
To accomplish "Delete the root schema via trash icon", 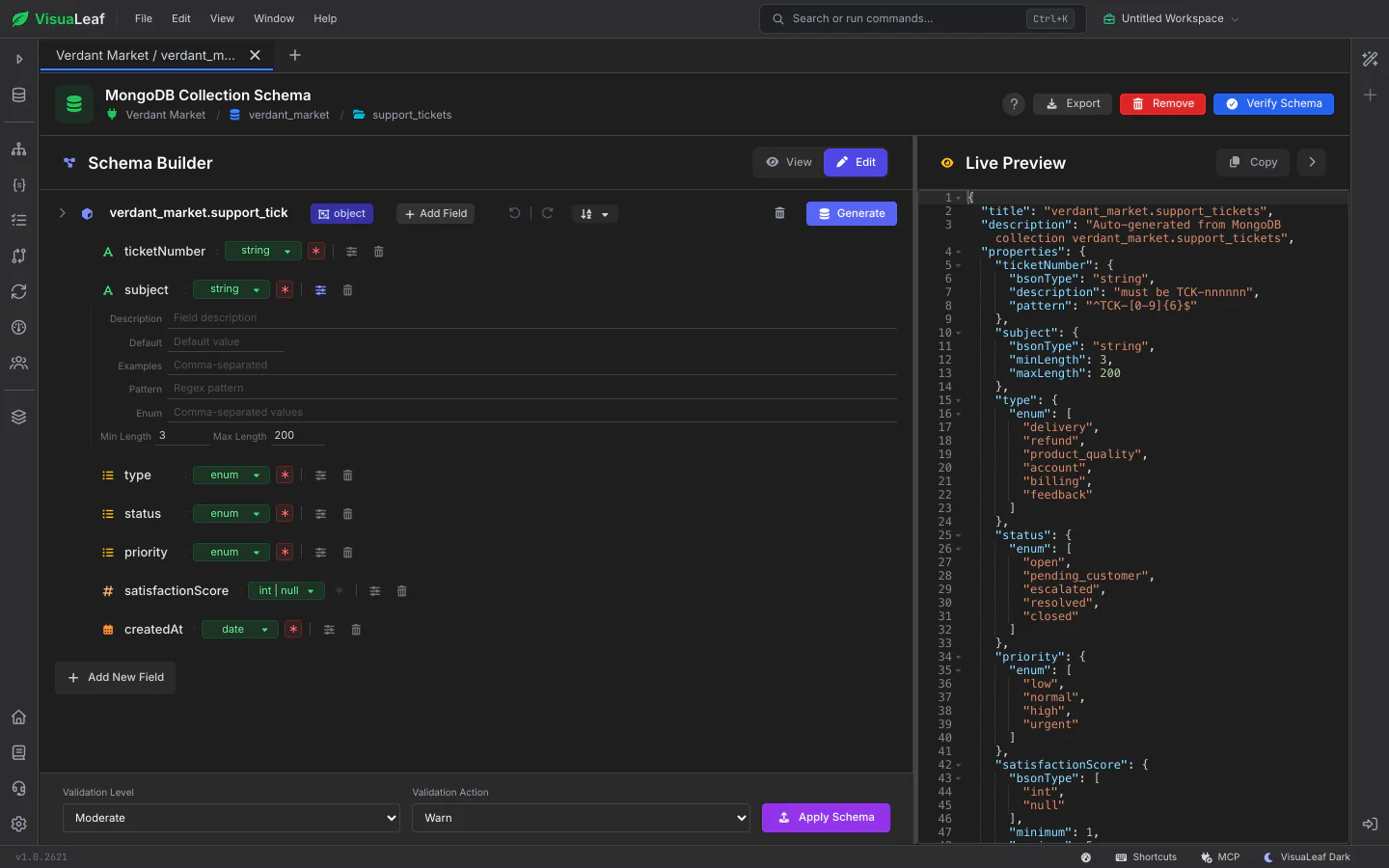I will click(x=780, y=213).
